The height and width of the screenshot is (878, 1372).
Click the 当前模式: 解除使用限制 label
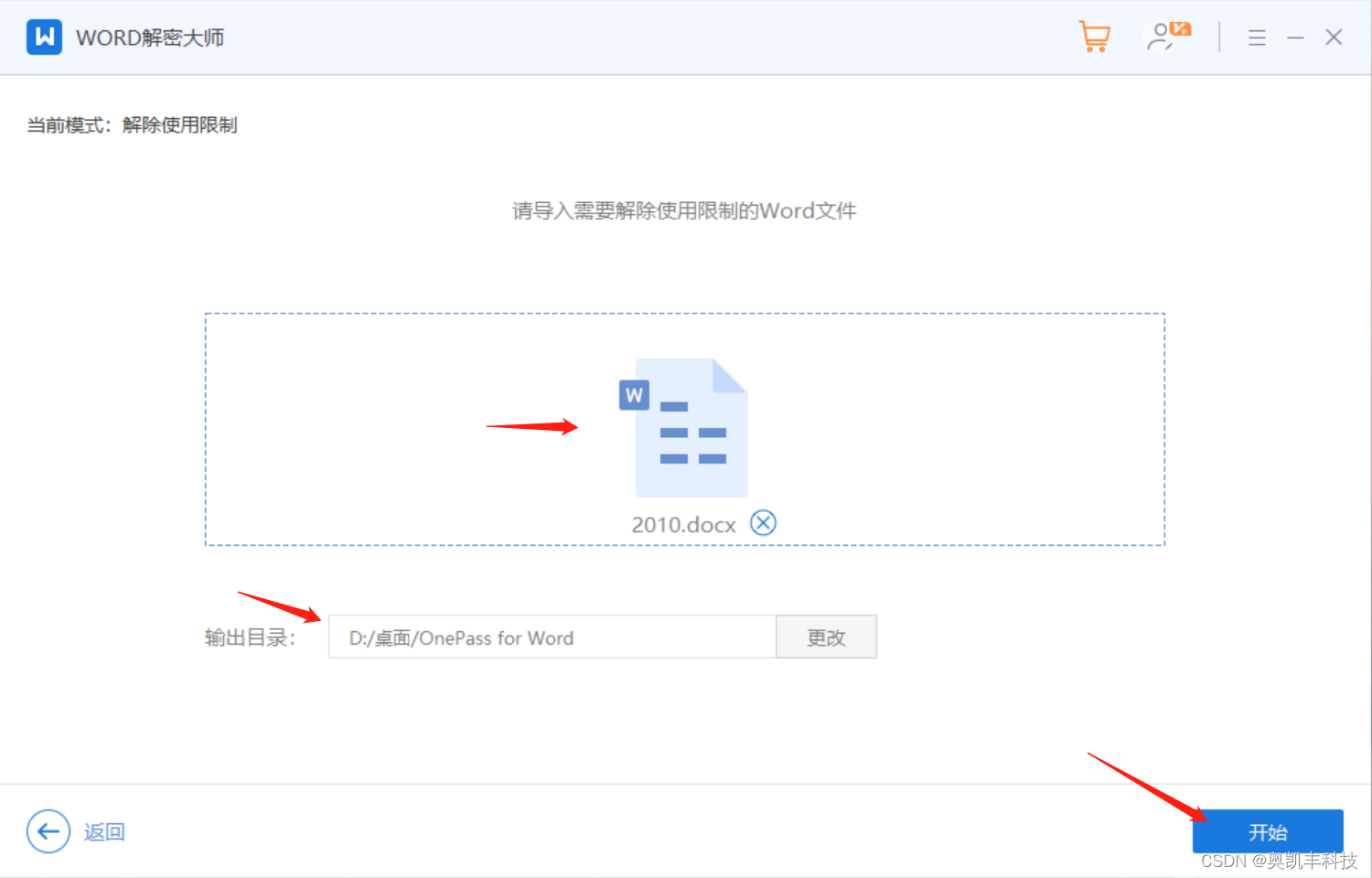pyautogui.click(x=132, y=125)
